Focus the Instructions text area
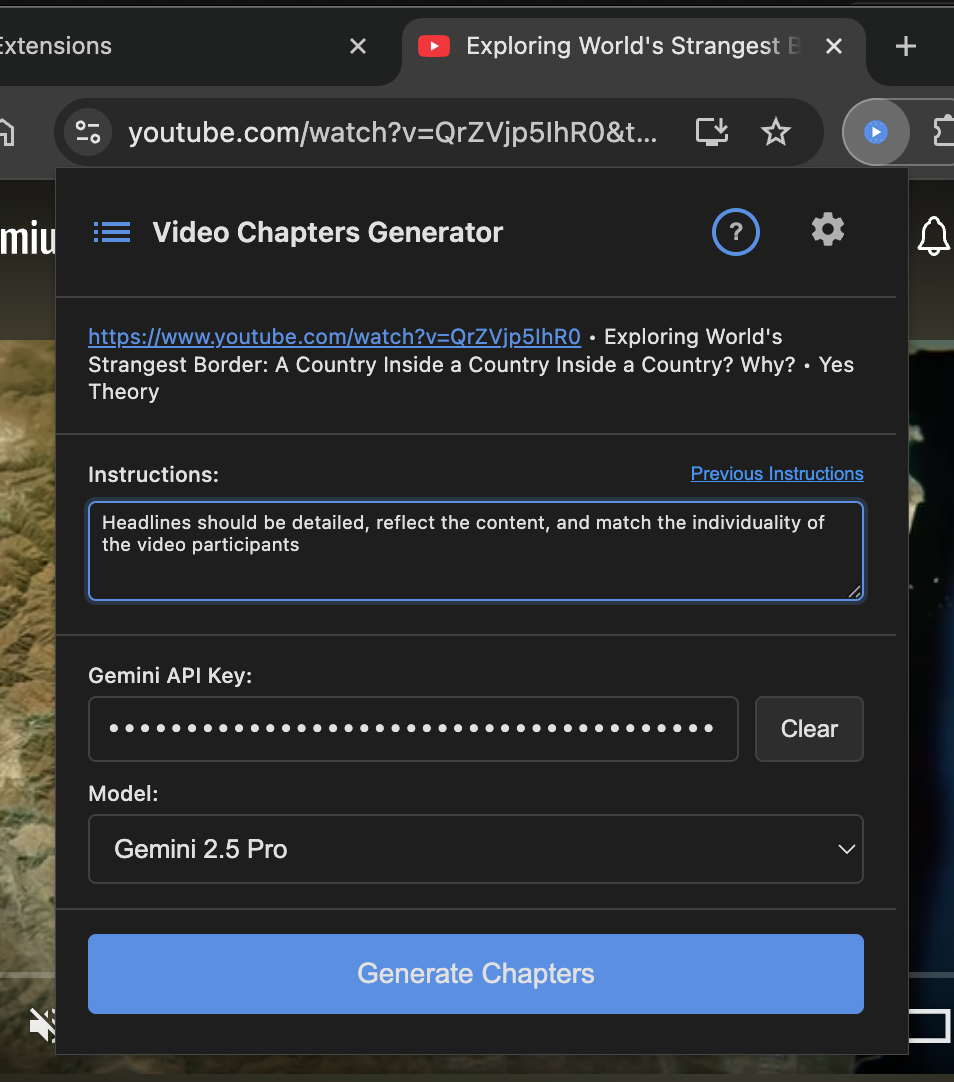Viewport: 954px width, 1082px height. pyautogui.click(x=476, y=551)
